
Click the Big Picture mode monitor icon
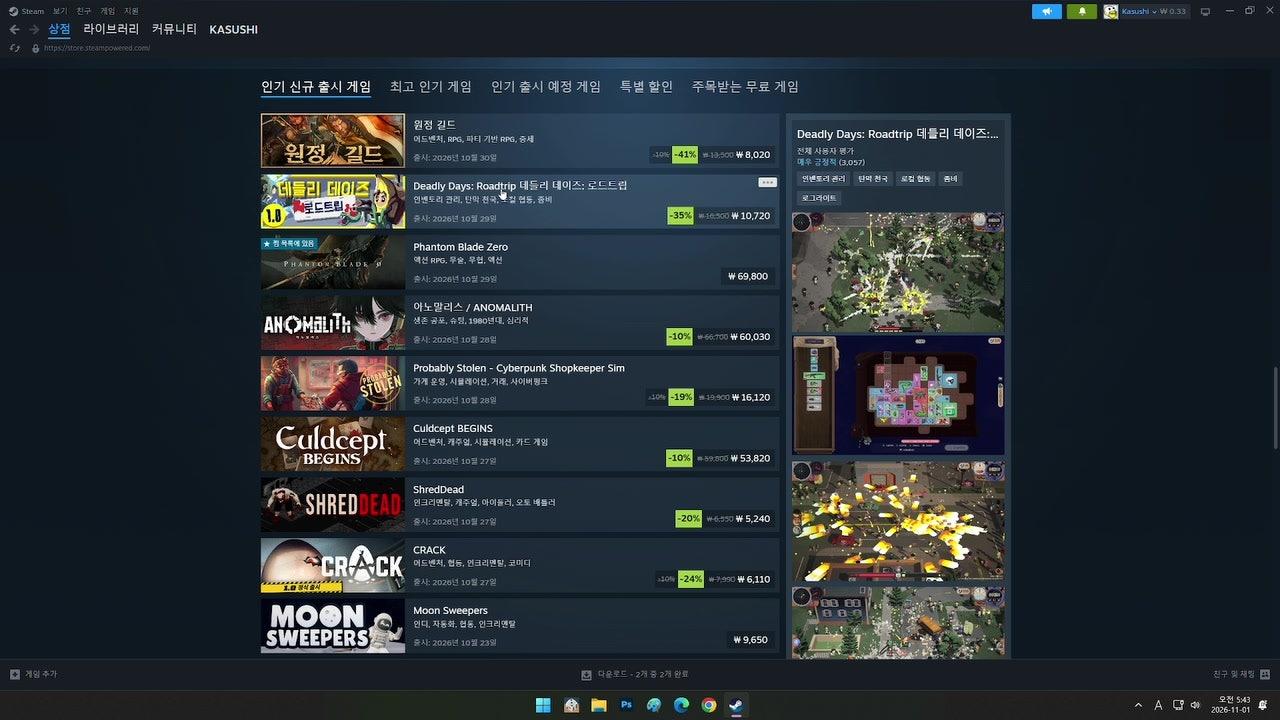click(1205, 11)
